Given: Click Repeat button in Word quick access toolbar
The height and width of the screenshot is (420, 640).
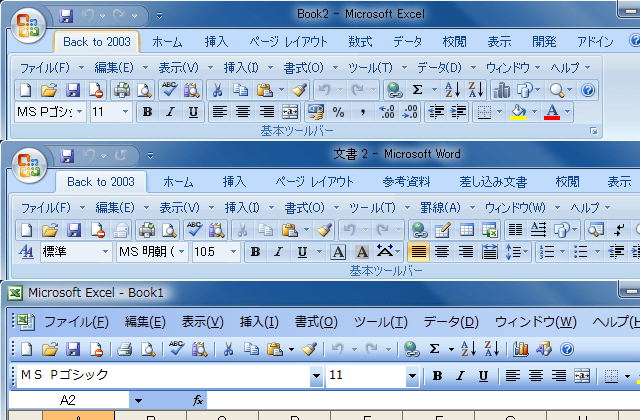Looking at the screenshot, I should [121, 156].
